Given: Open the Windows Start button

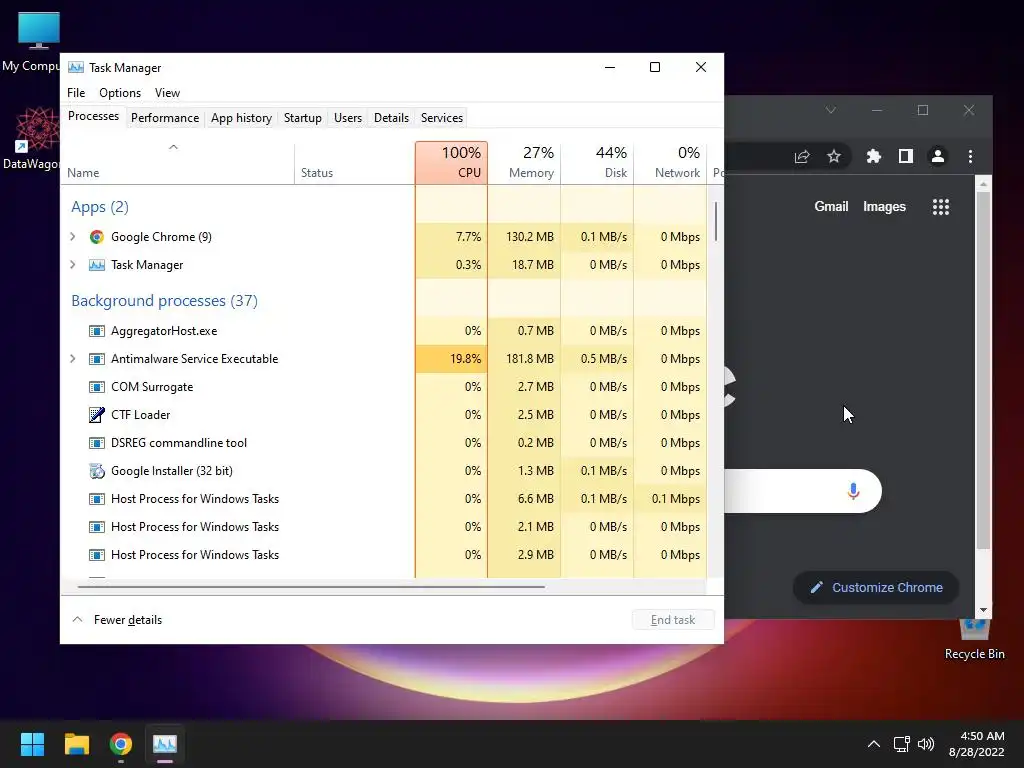Looking at the screenshot, I should tap(32, 744).
